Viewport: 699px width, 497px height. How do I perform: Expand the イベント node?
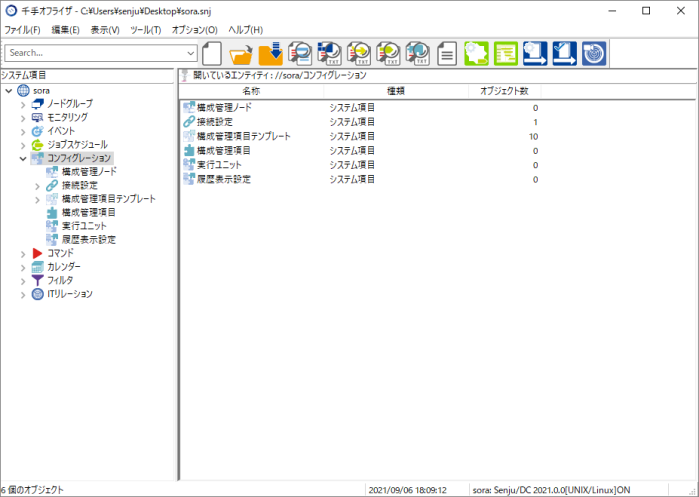coord(23,132)
